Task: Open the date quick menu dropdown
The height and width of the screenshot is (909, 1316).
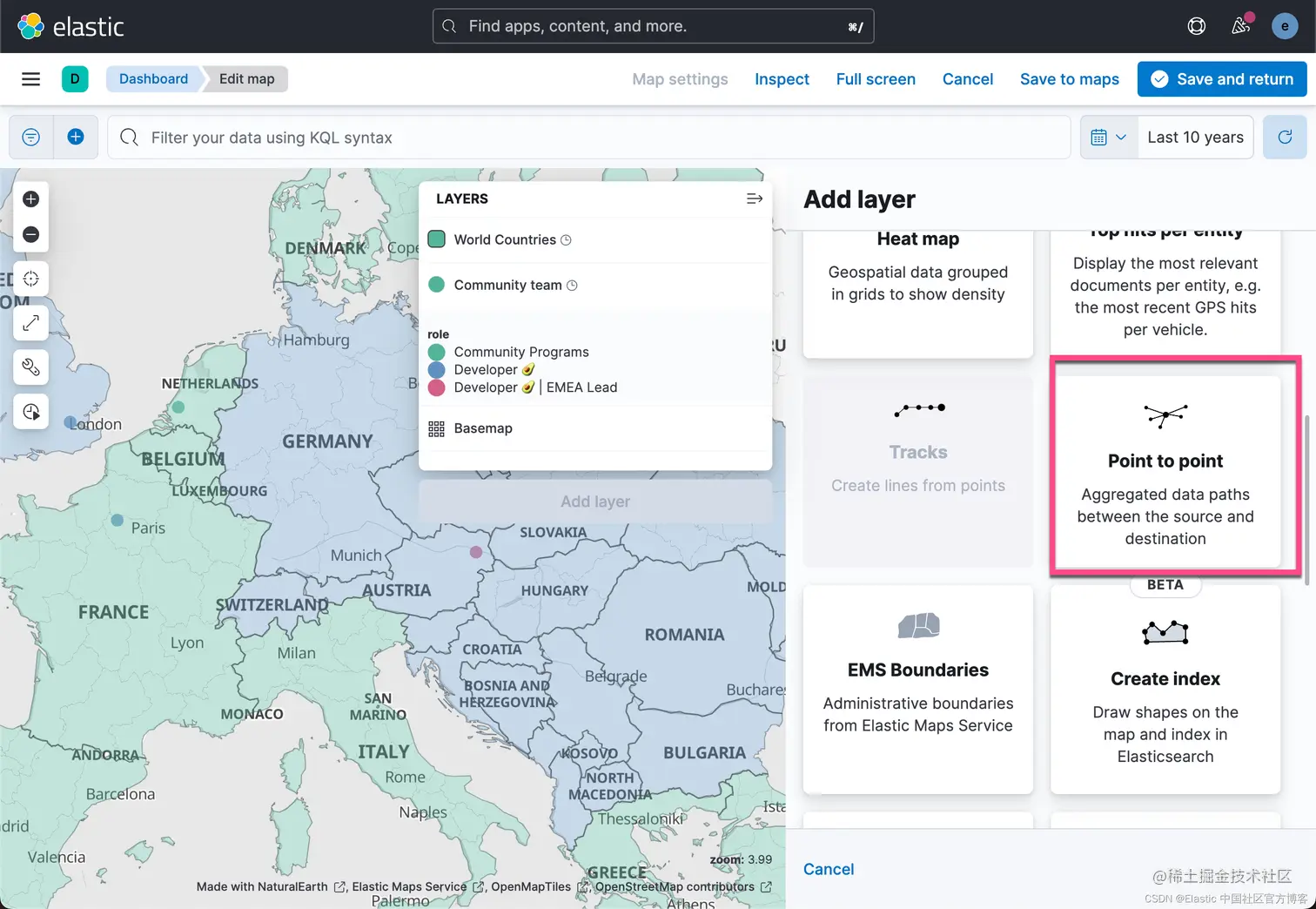Action: tap(1109, 138)
